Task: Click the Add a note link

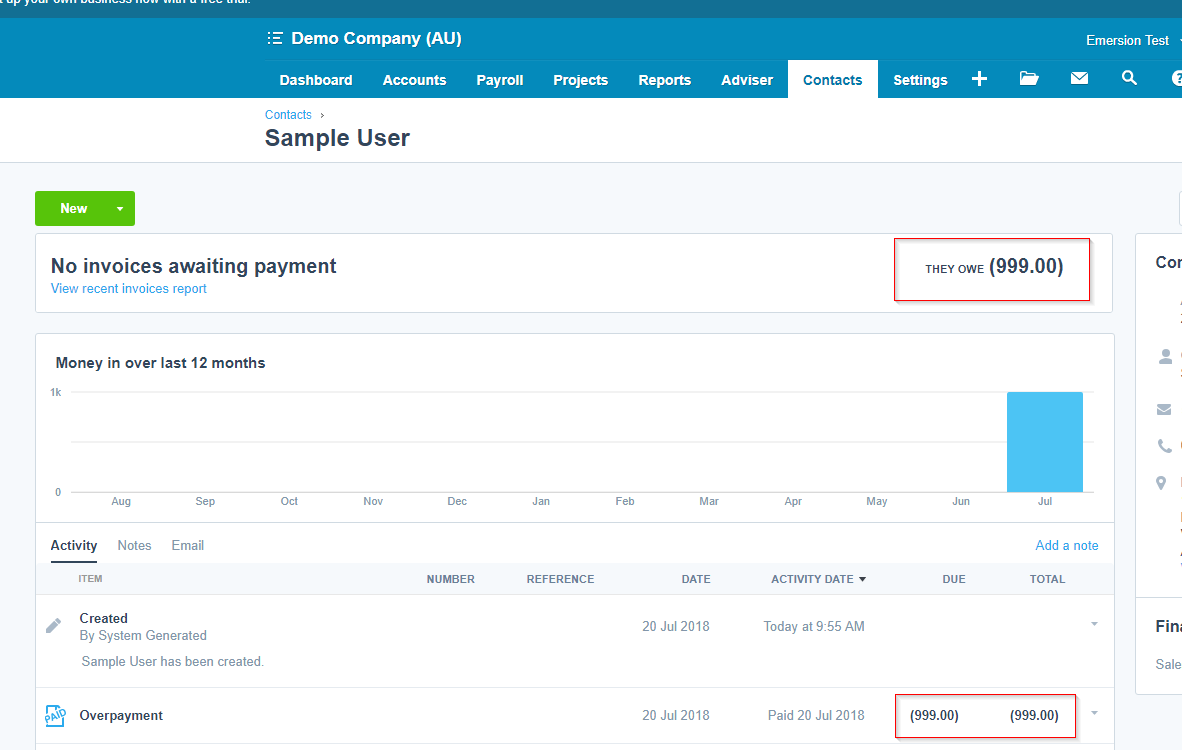Action: 1066,545
